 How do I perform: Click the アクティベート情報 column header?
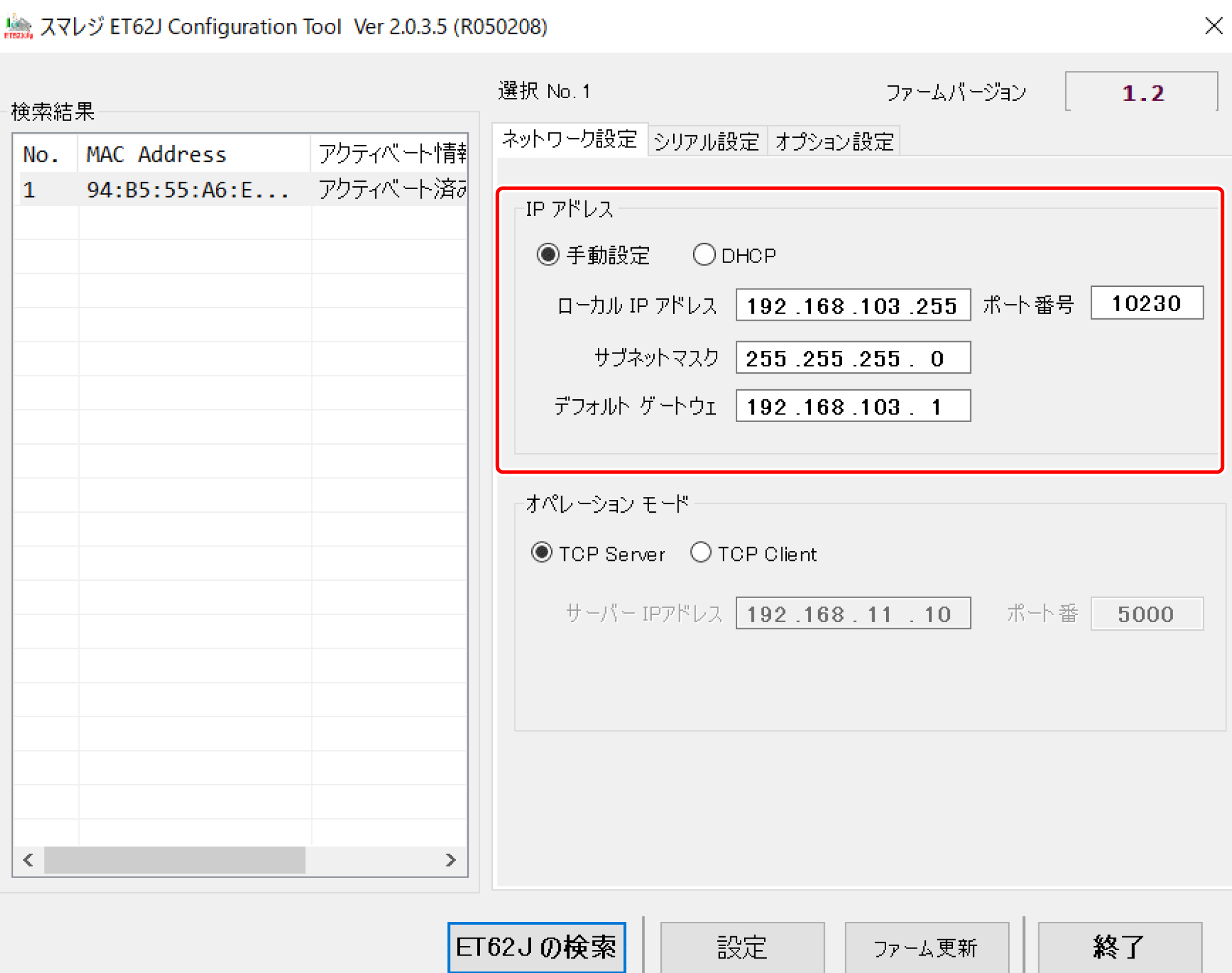tap(389, 154)
